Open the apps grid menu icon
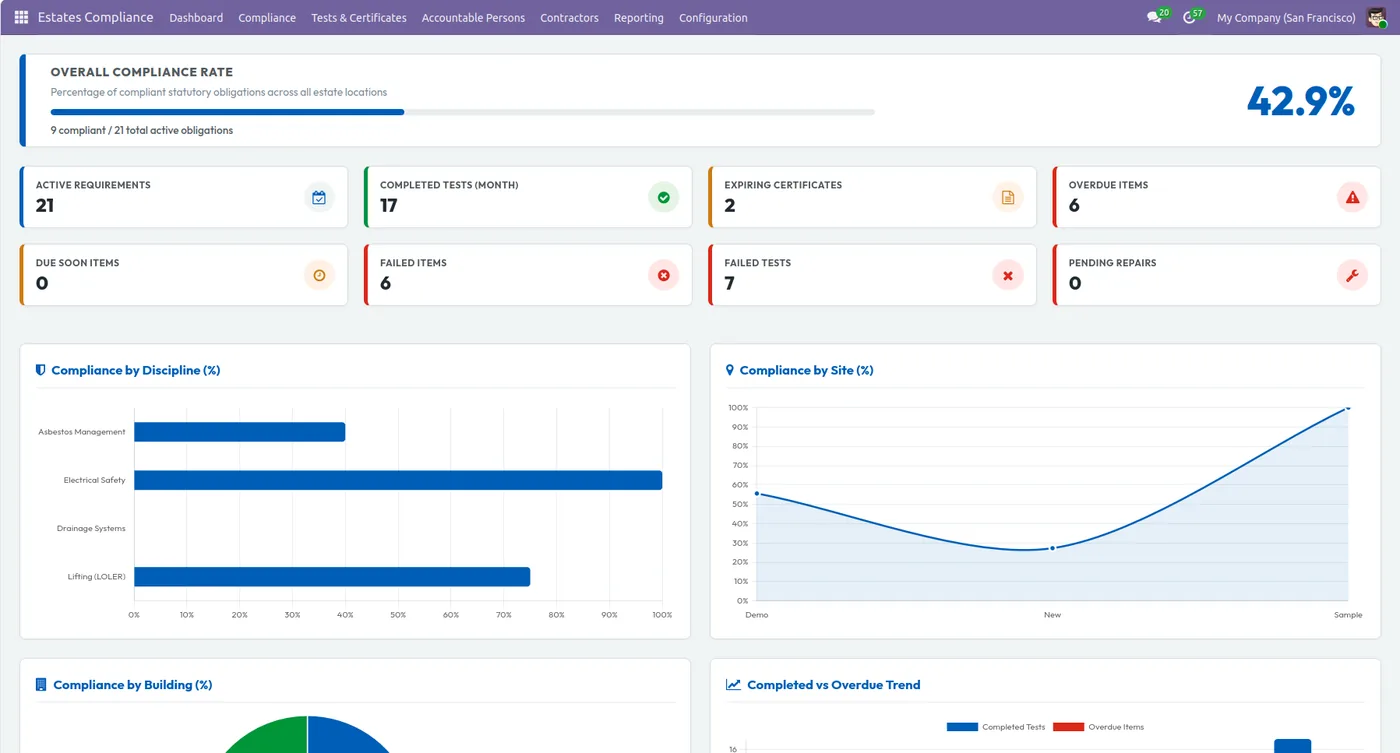 click(21, 17)
